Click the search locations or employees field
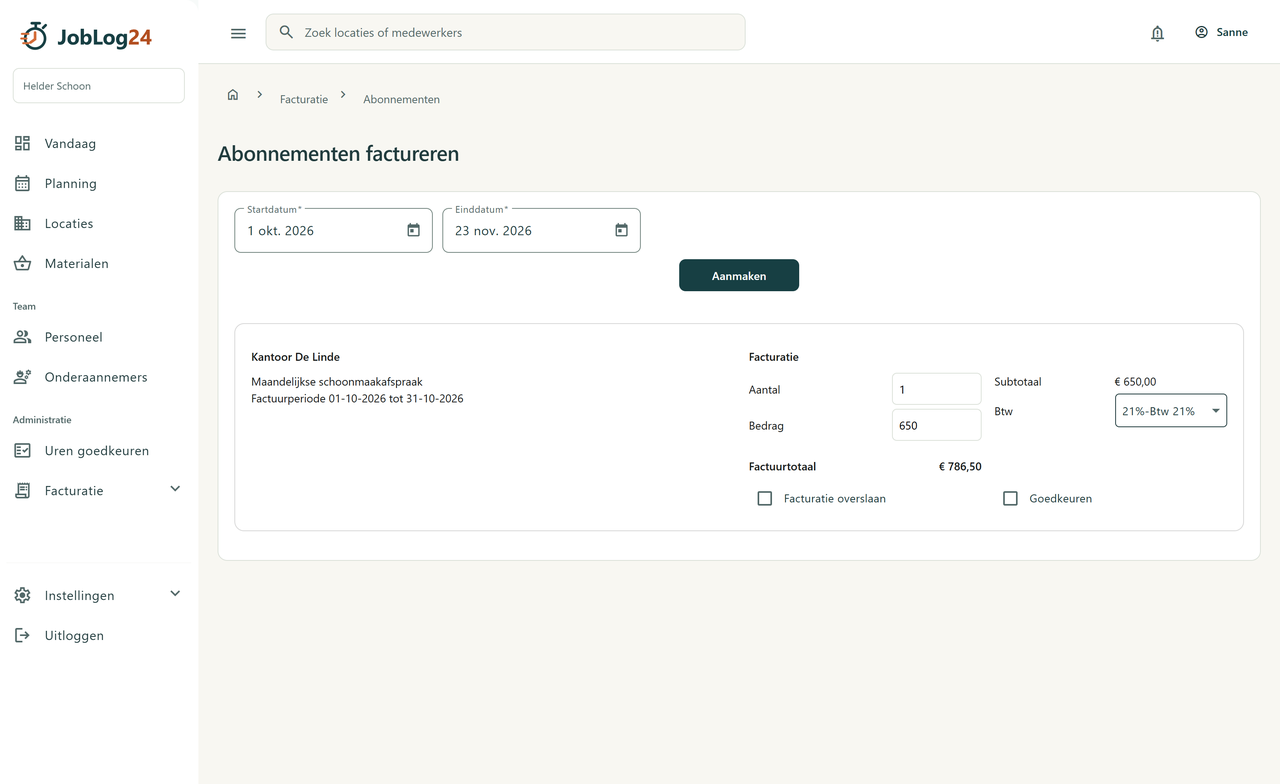Viewport: 1280px width, 784px height. 505,32
